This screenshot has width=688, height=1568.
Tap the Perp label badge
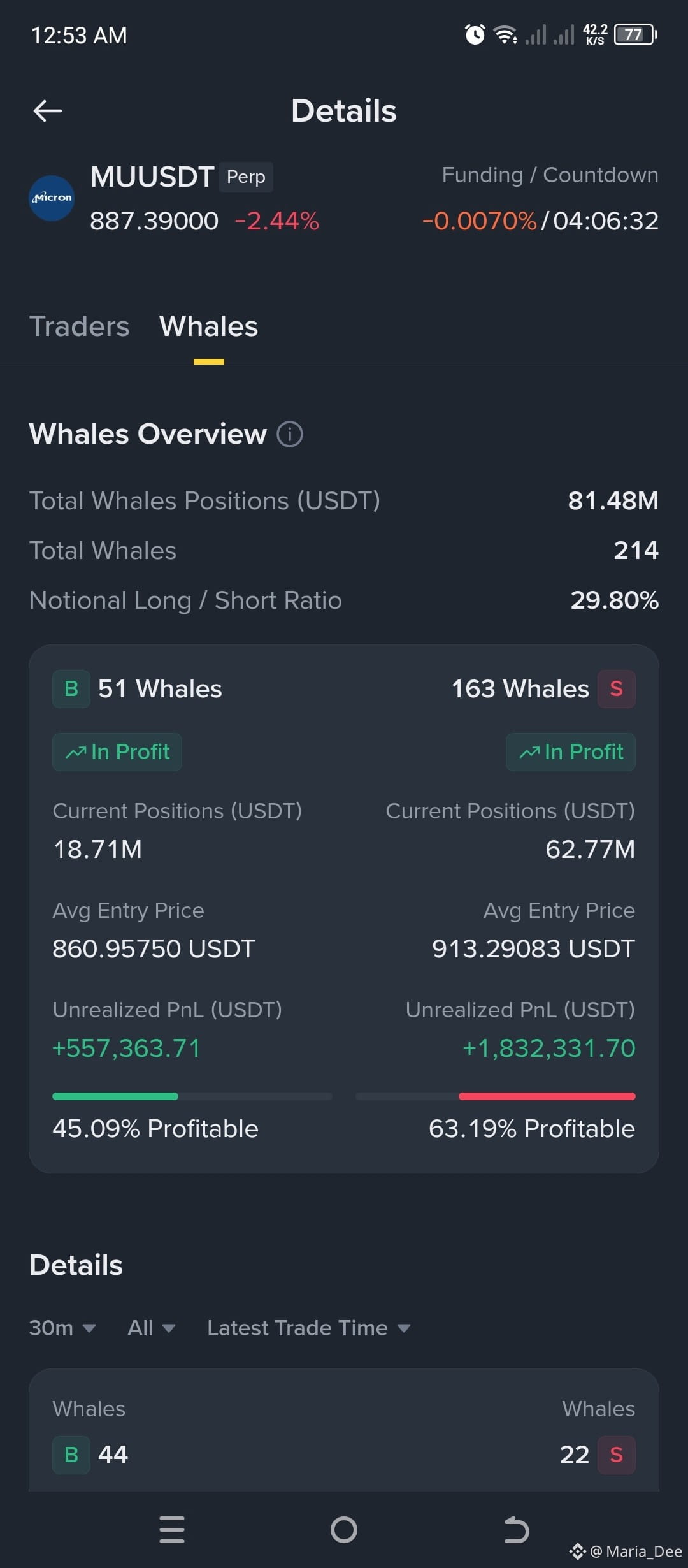point(246,177)
